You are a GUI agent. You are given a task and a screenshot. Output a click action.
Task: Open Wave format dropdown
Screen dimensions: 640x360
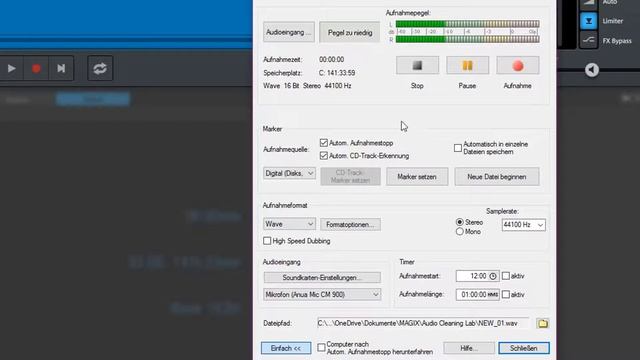pos(289,224)
